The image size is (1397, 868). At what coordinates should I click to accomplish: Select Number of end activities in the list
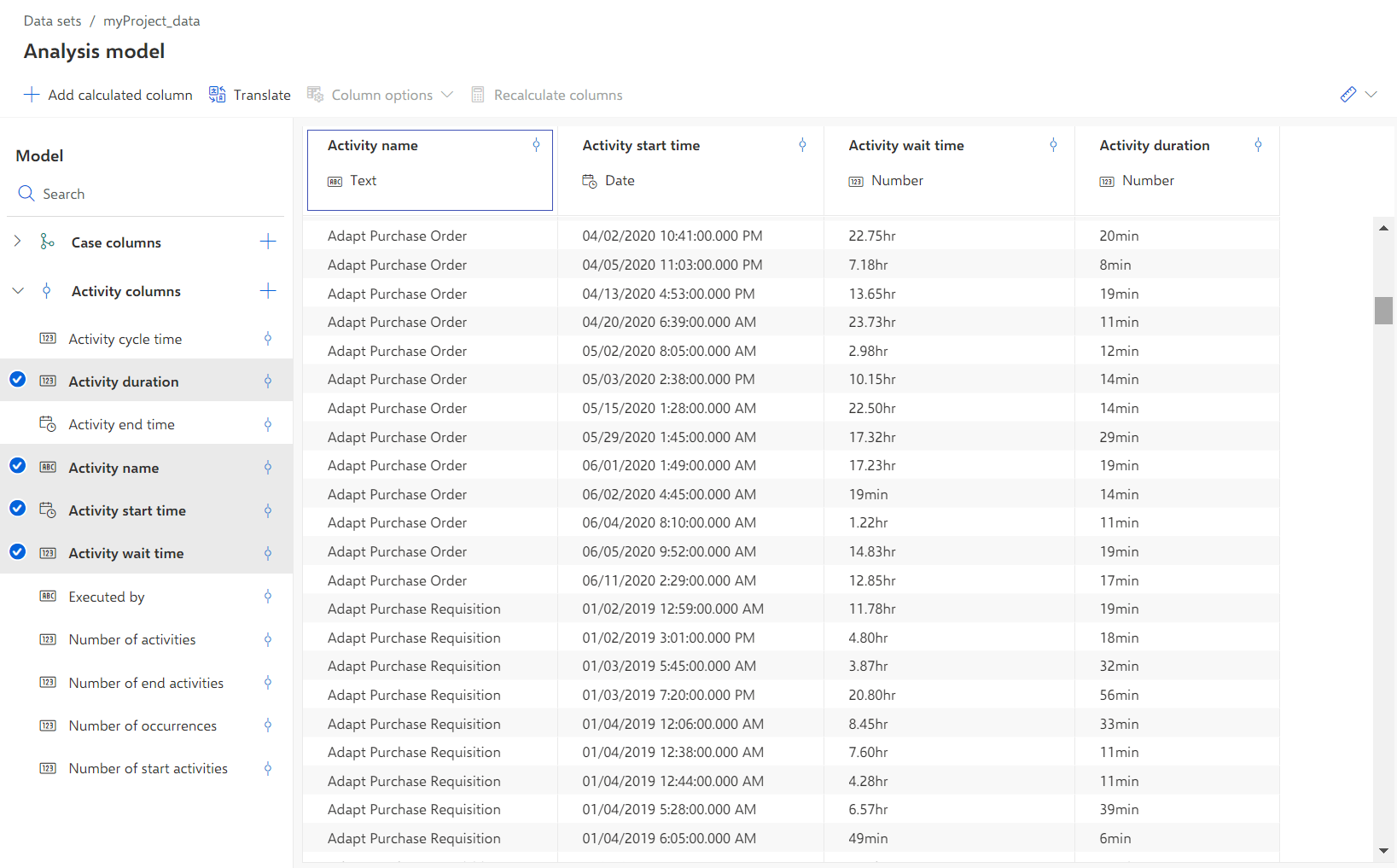click(146, 683)
